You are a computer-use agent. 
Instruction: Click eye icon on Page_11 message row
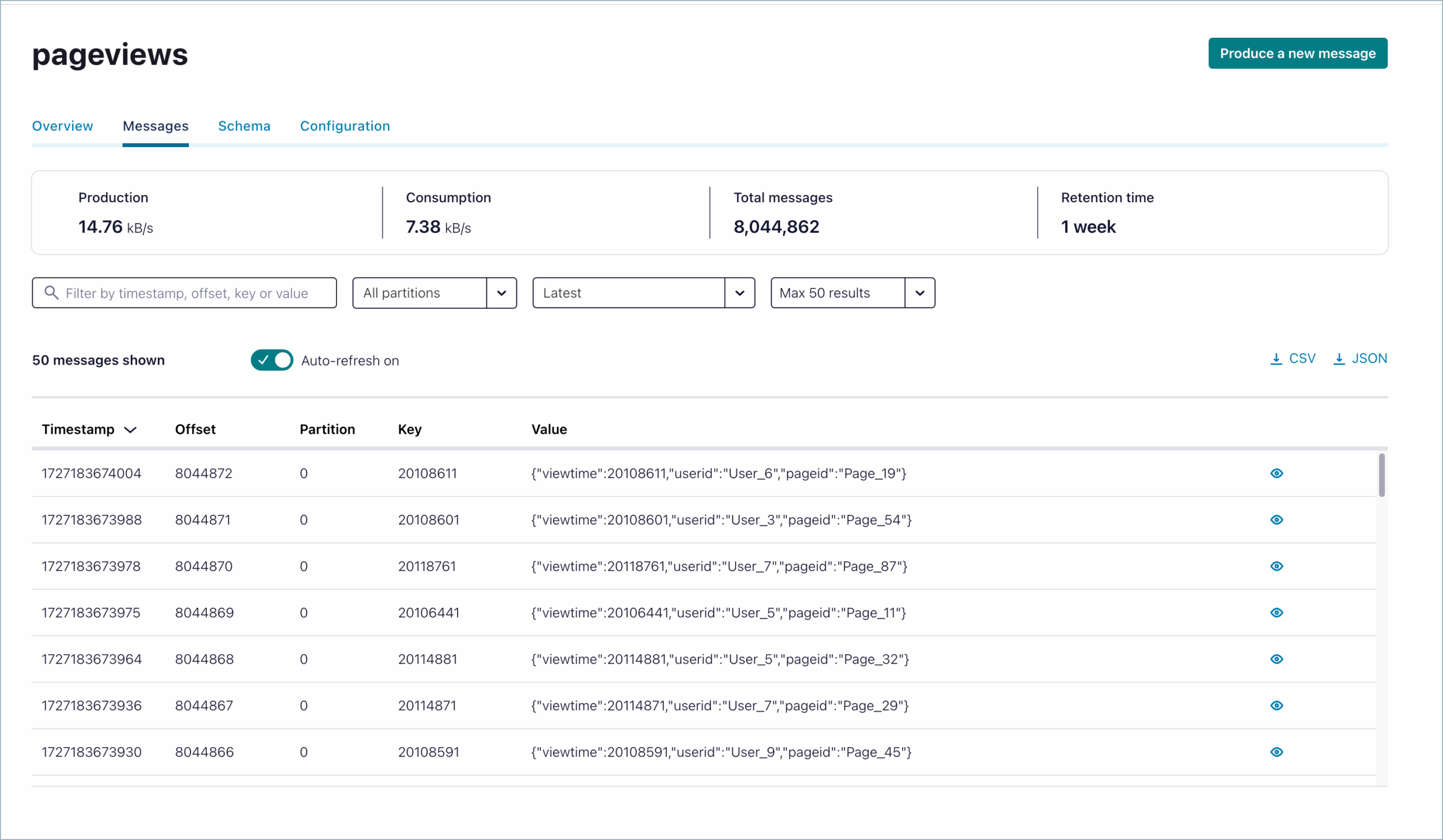(x=1276, y=612)
